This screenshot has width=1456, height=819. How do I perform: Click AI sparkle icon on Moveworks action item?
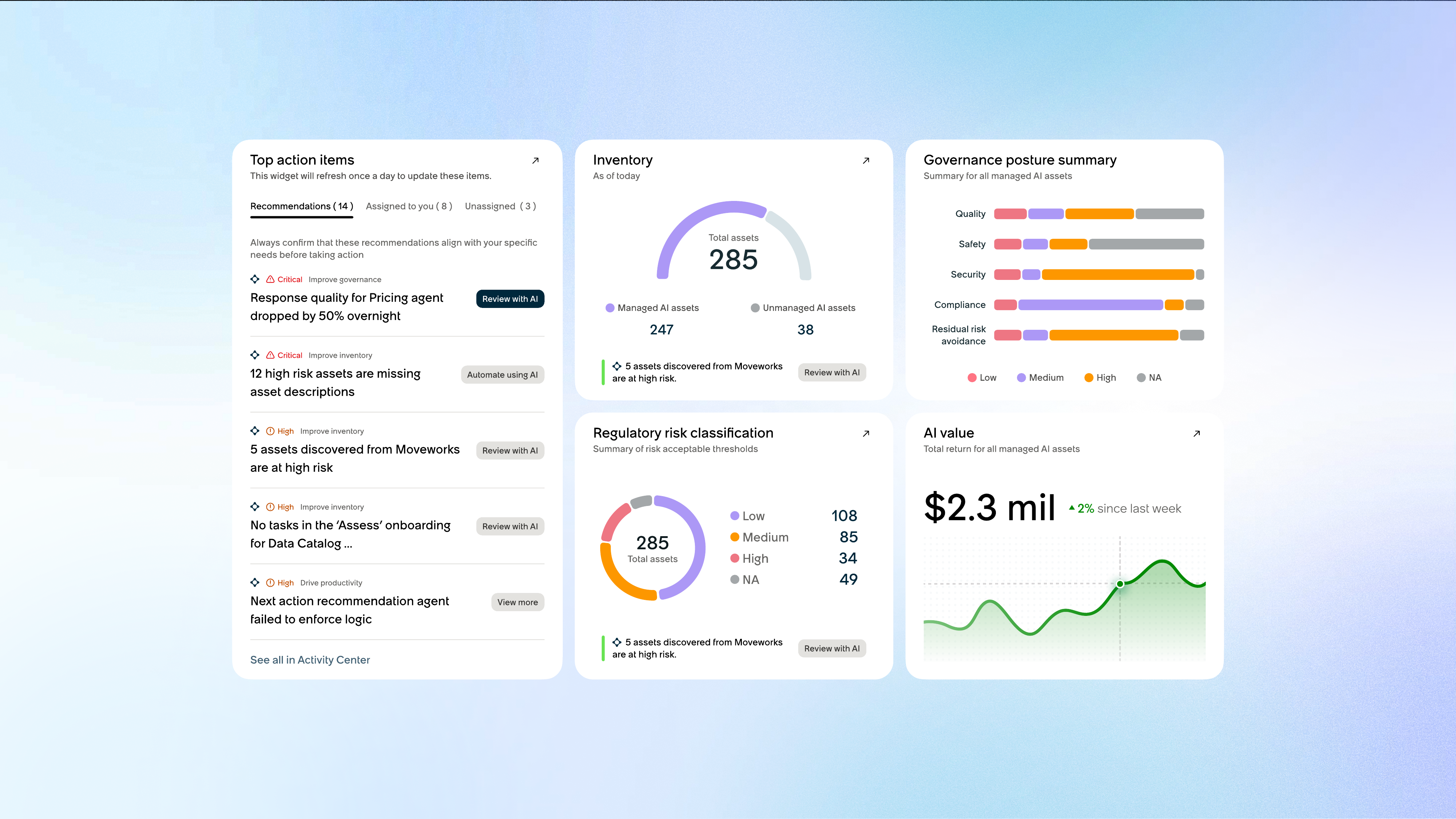[255, 431]
